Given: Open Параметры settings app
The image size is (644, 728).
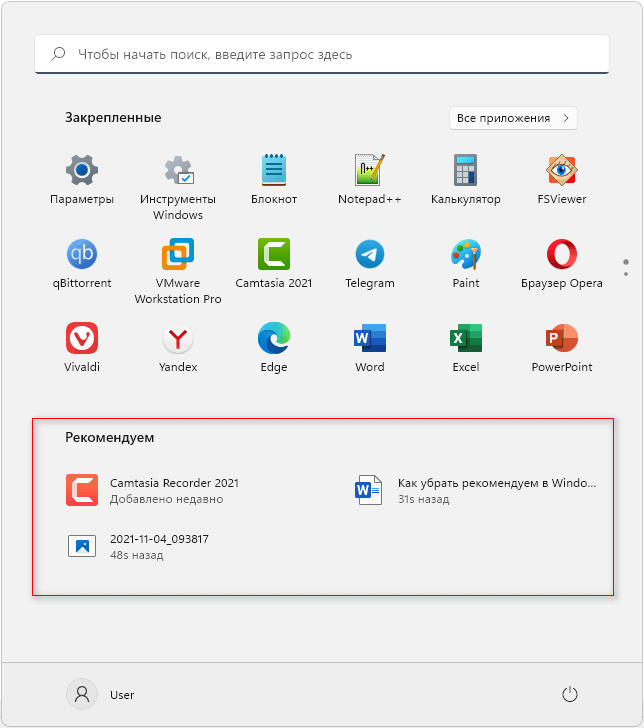Looking at the screenshot, I should (82, 180).
